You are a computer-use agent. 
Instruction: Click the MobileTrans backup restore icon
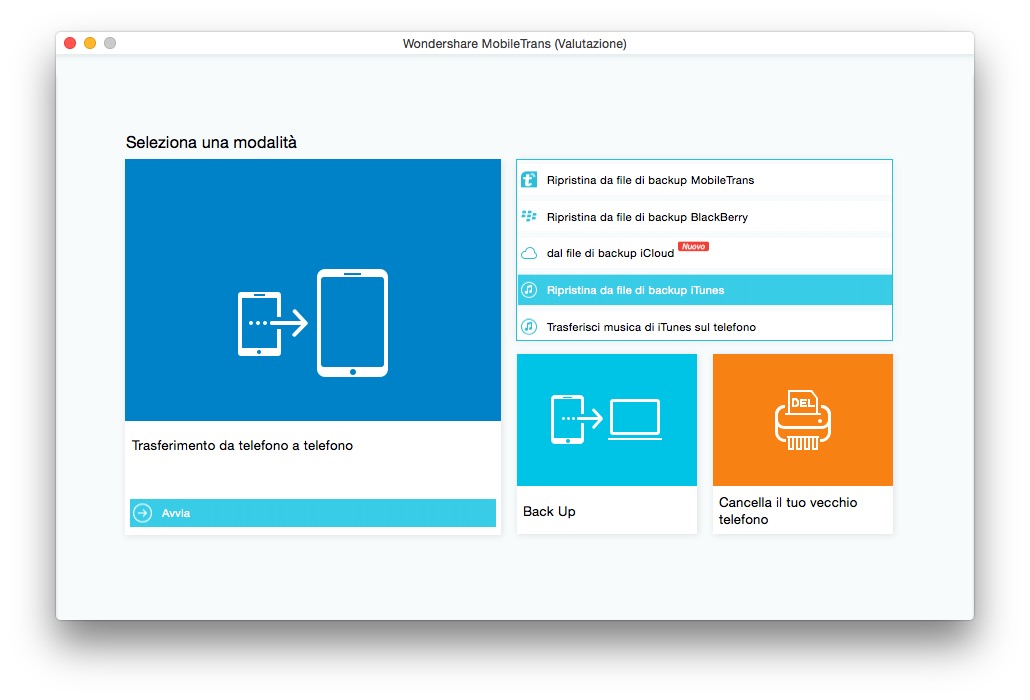(529, 179)
